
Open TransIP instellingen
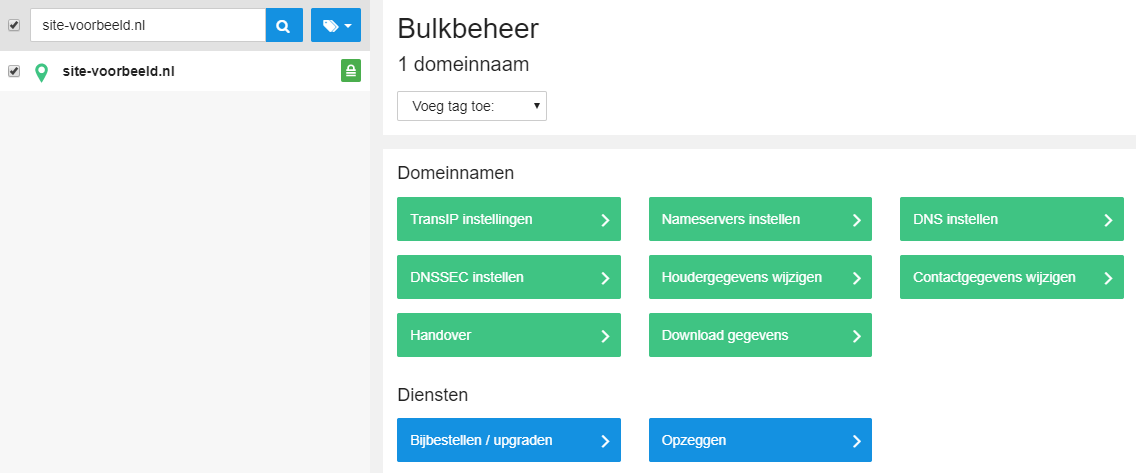509,219
